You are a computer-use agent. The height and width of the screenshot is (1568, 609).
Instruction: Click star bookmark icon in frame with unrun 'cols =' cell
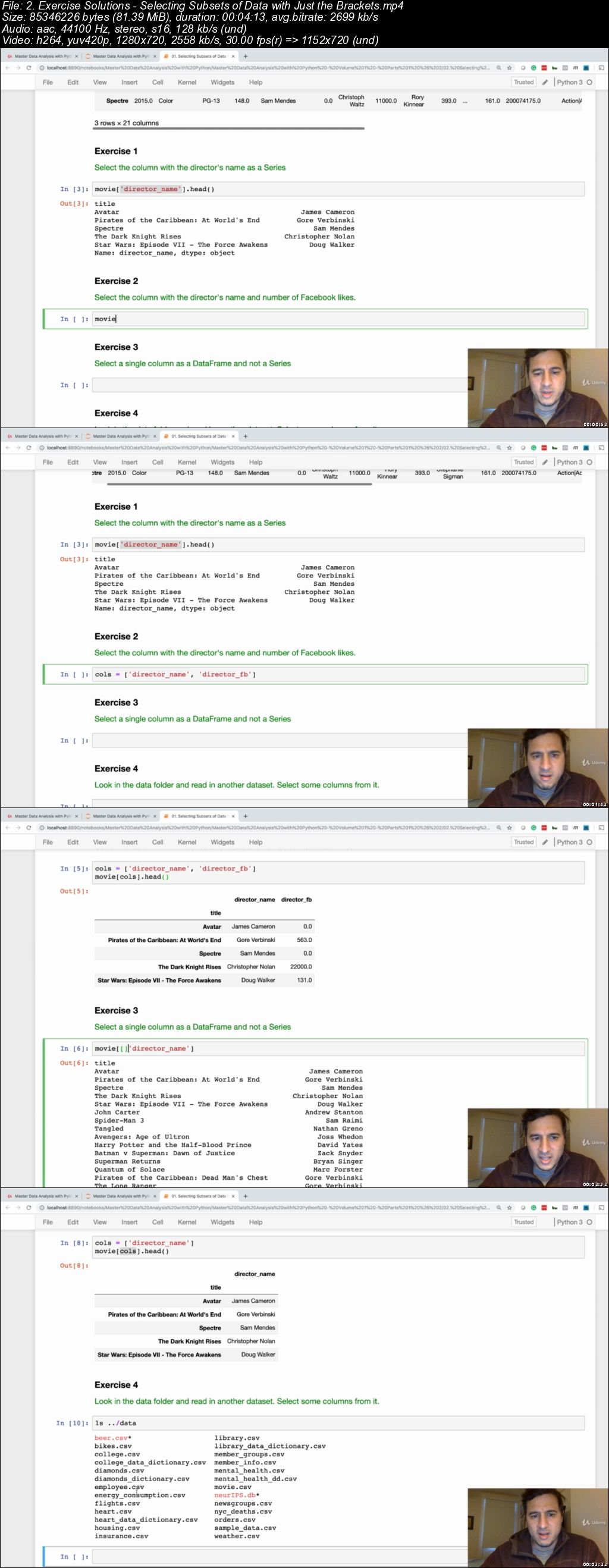pyautogui.click(x=510, y=447)
